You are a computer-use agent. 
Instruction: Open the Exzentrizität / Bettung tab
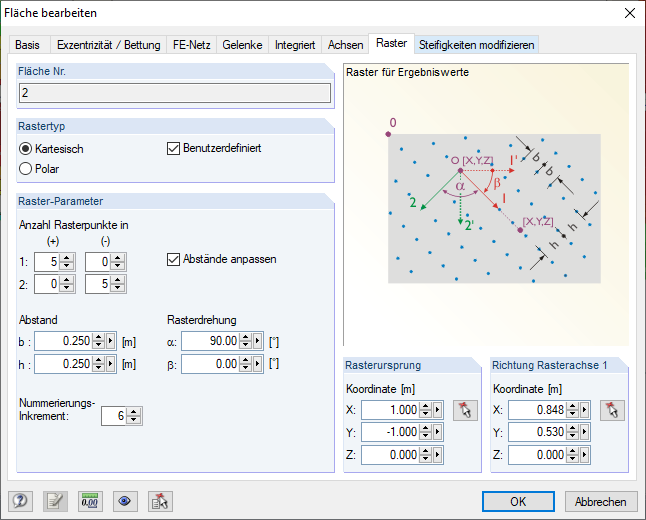pos(109,45)
